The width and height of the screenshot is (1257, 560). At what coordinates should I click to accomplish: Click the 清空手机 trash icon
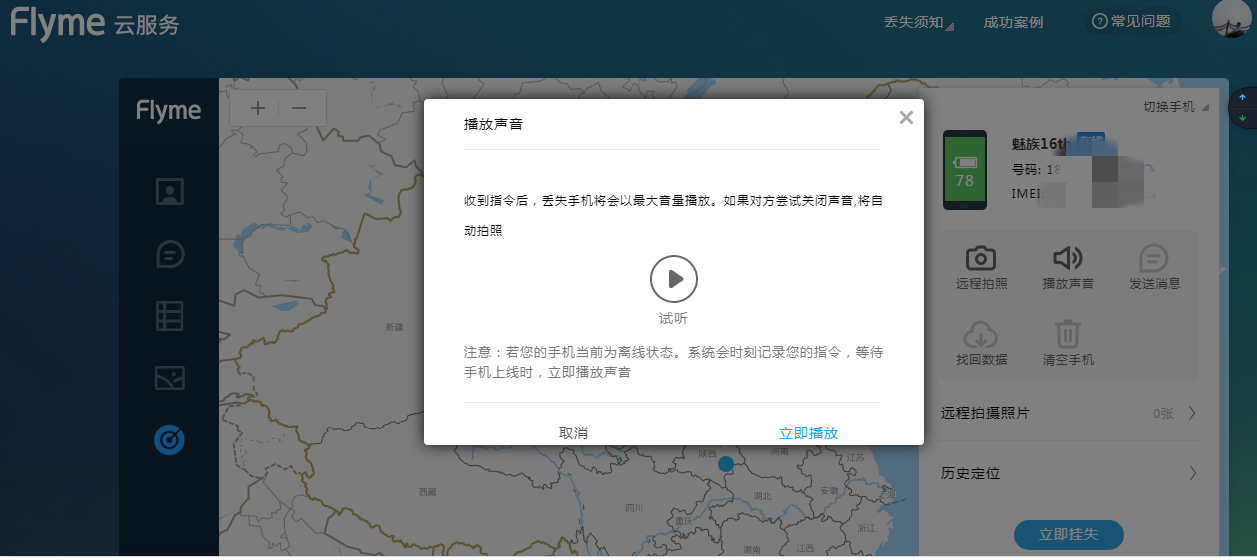[1068, 334]
